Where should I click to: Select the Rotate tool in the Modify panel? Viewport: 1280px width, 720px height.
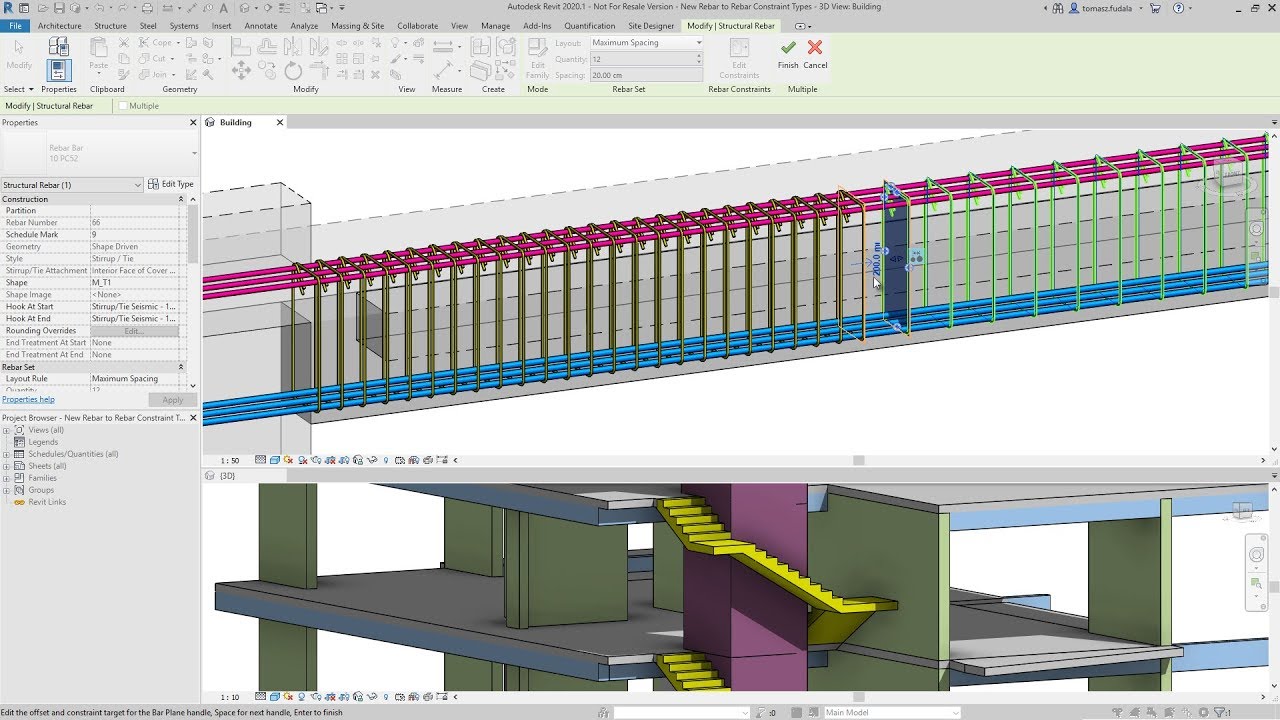tap(293, 70)
